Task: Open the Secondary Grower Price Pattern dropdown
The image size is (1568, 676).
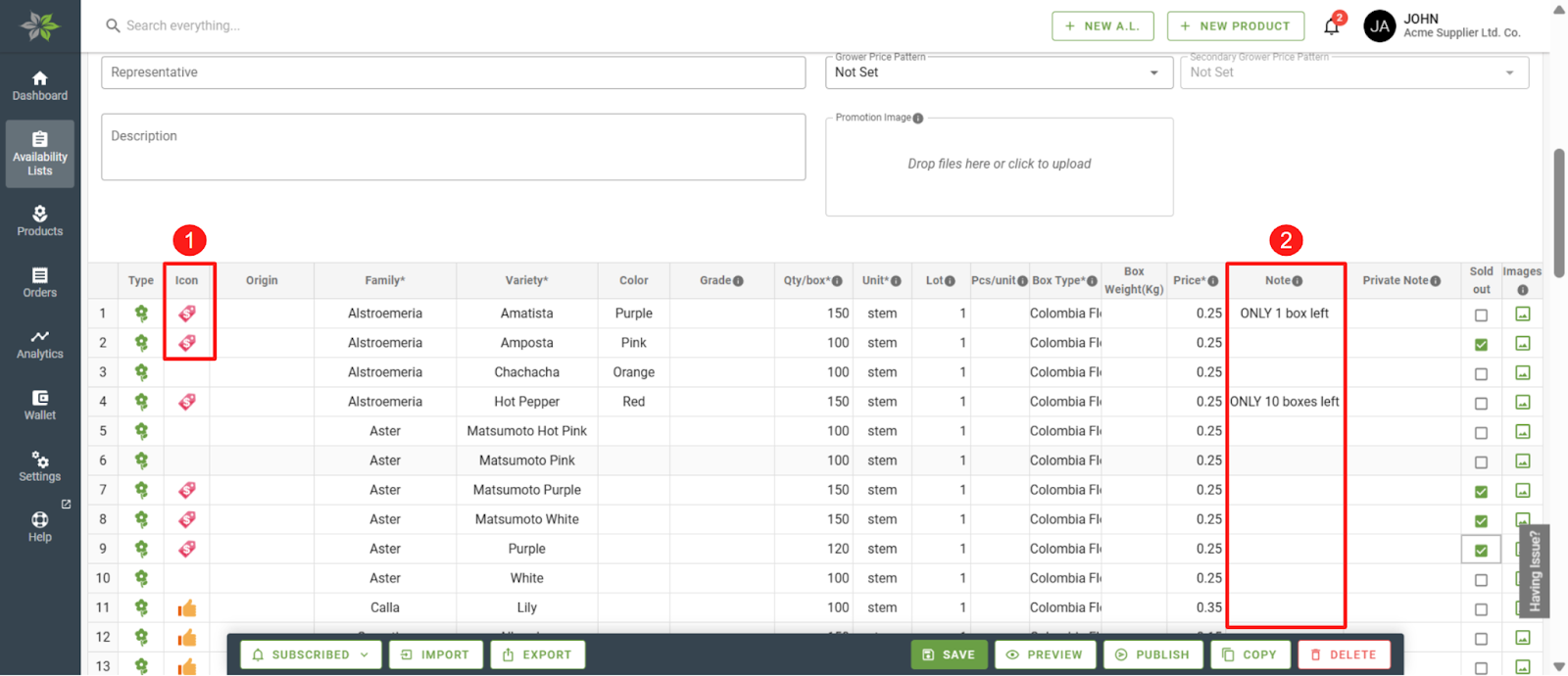Action: [1352, 72]
